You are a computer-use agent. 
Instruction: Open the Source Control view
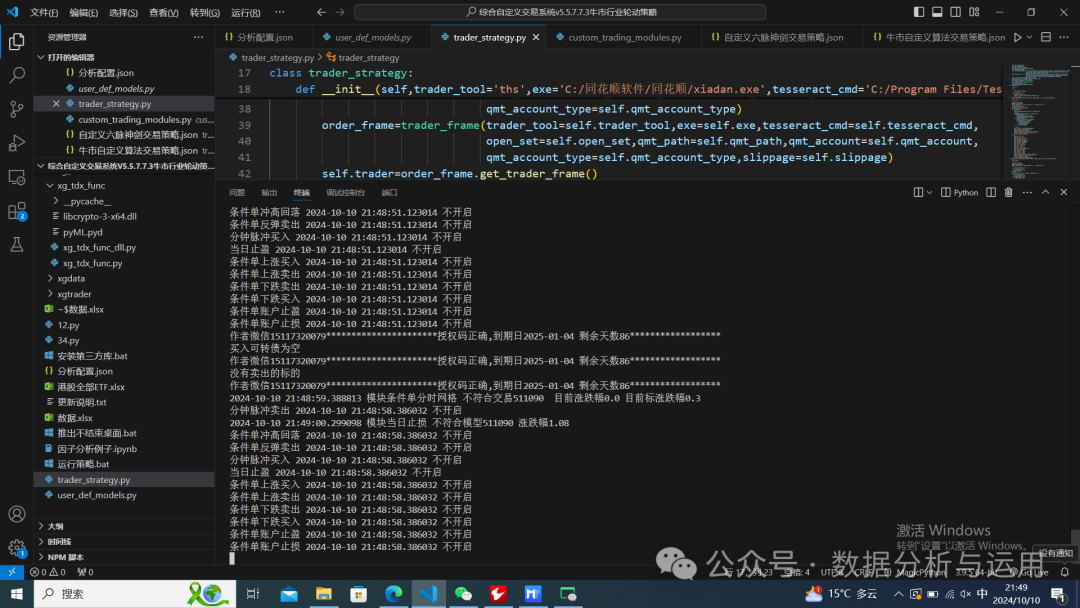click(x=17, y=109)
